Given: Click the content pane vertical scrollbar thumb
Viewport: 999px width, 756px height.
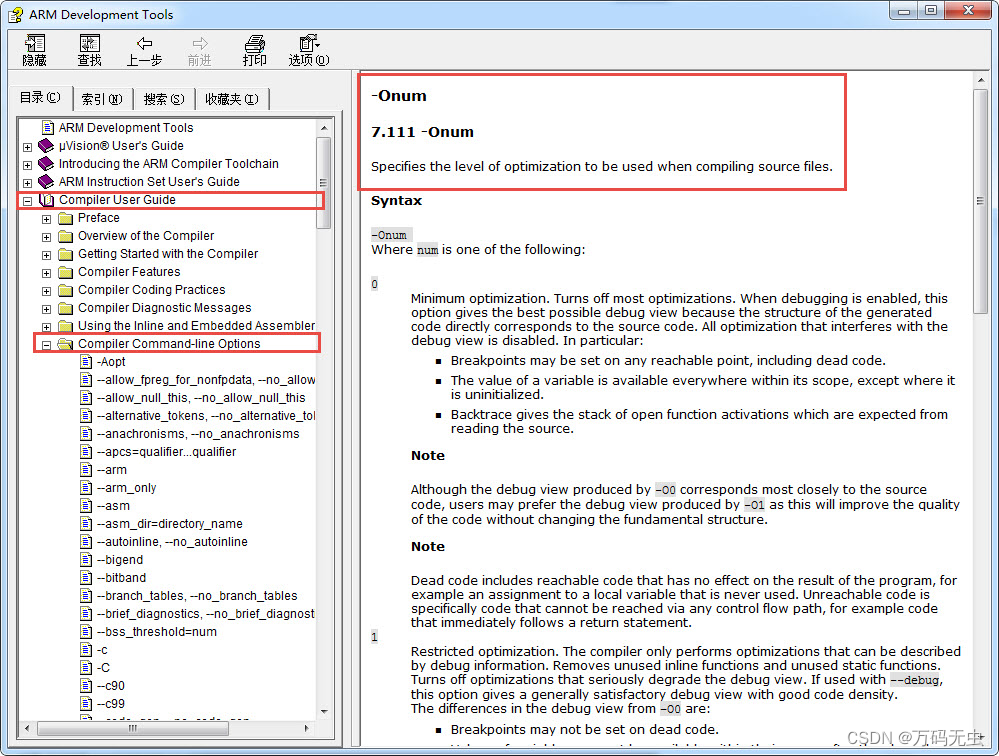Looking at the screenshot, I should 980,201.
